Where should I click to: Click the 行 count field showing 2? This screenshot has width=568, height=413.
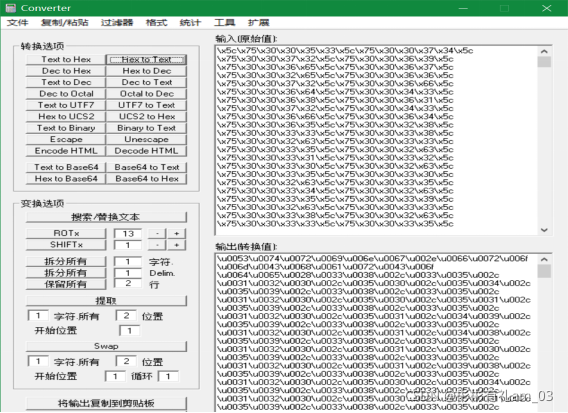click(128, 283)
